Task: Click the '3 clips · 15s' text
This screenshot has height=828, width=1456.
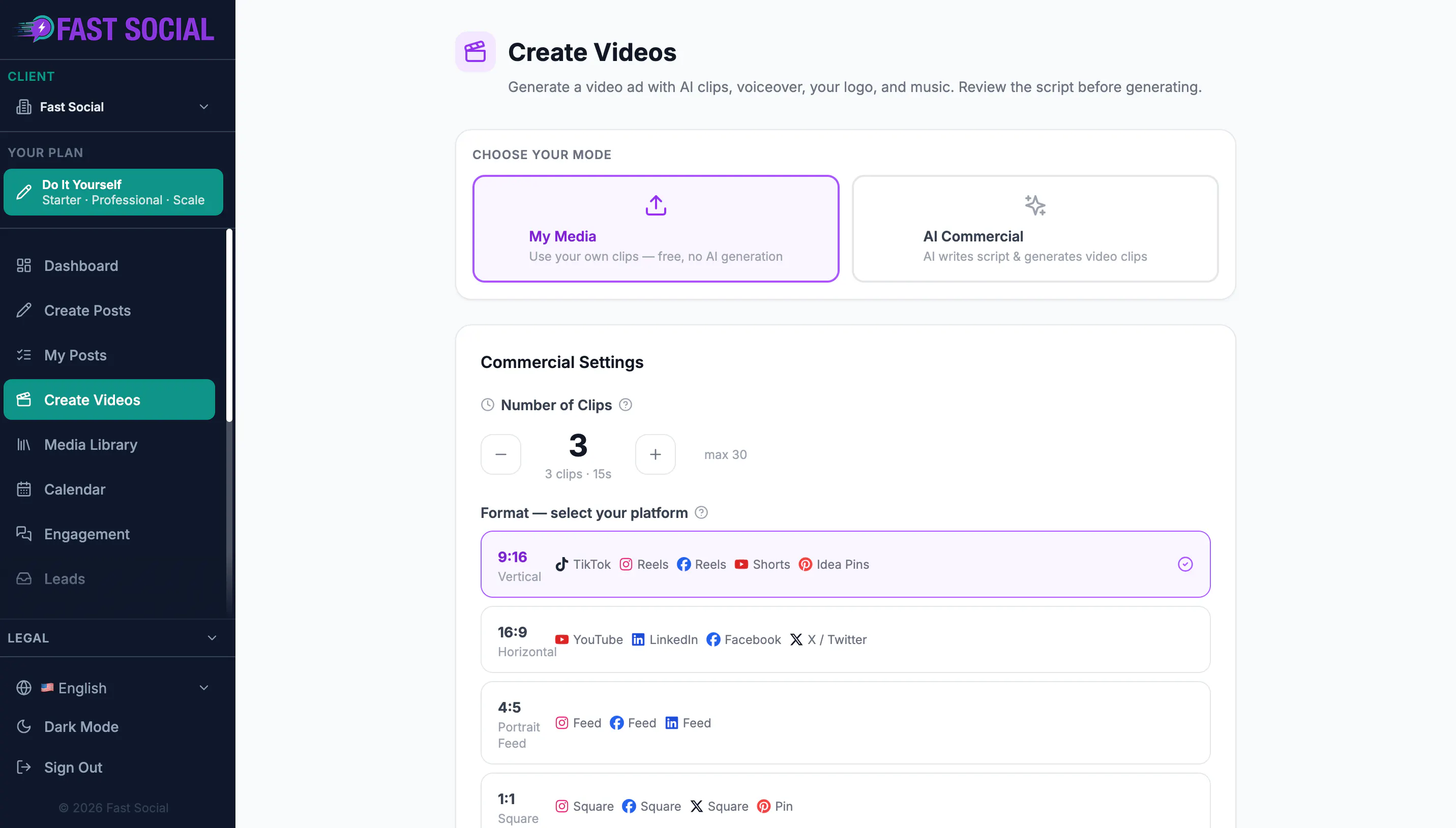Action: pos(578,474)
